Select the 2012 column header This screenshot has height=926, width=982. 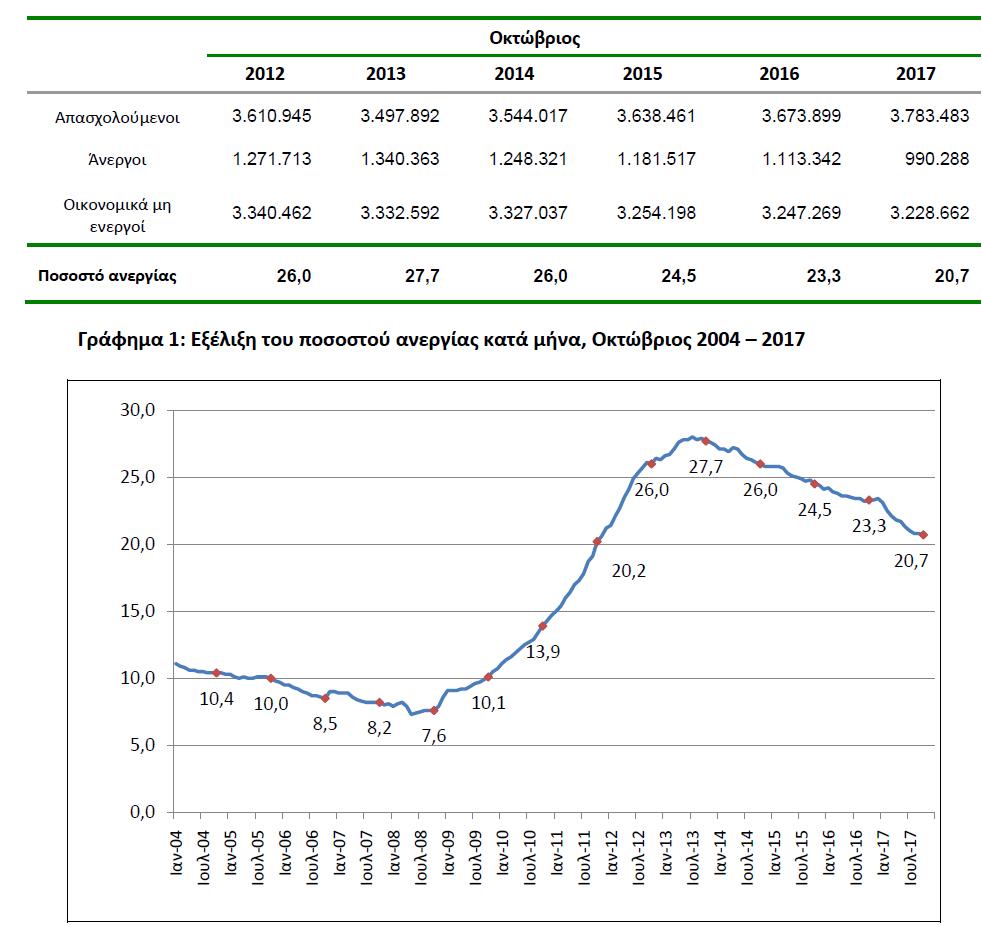(x=265, y=74)
